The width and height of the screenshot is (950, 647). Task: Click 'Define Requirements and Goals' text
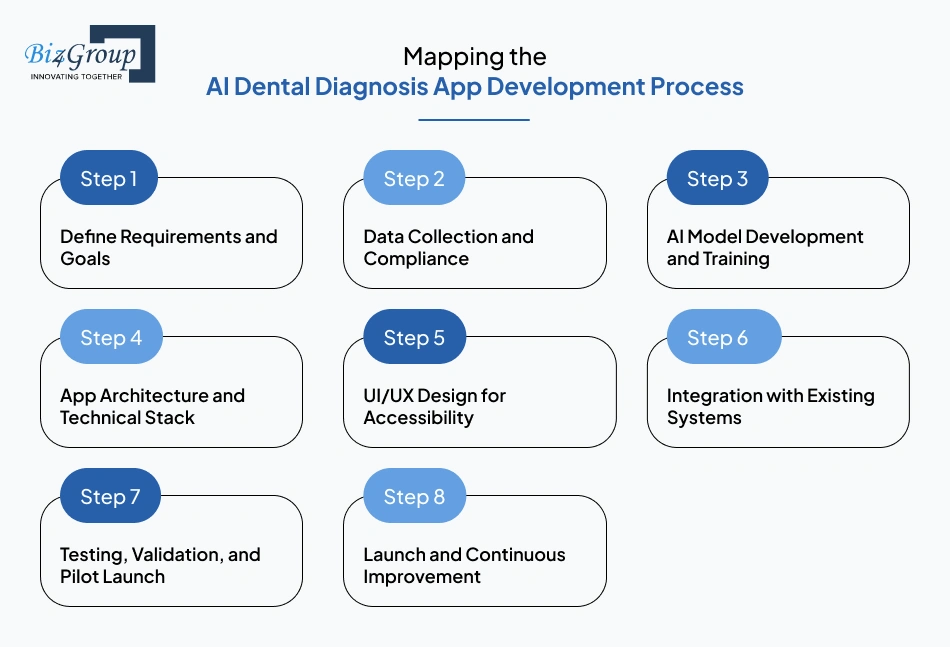[168, 247]
